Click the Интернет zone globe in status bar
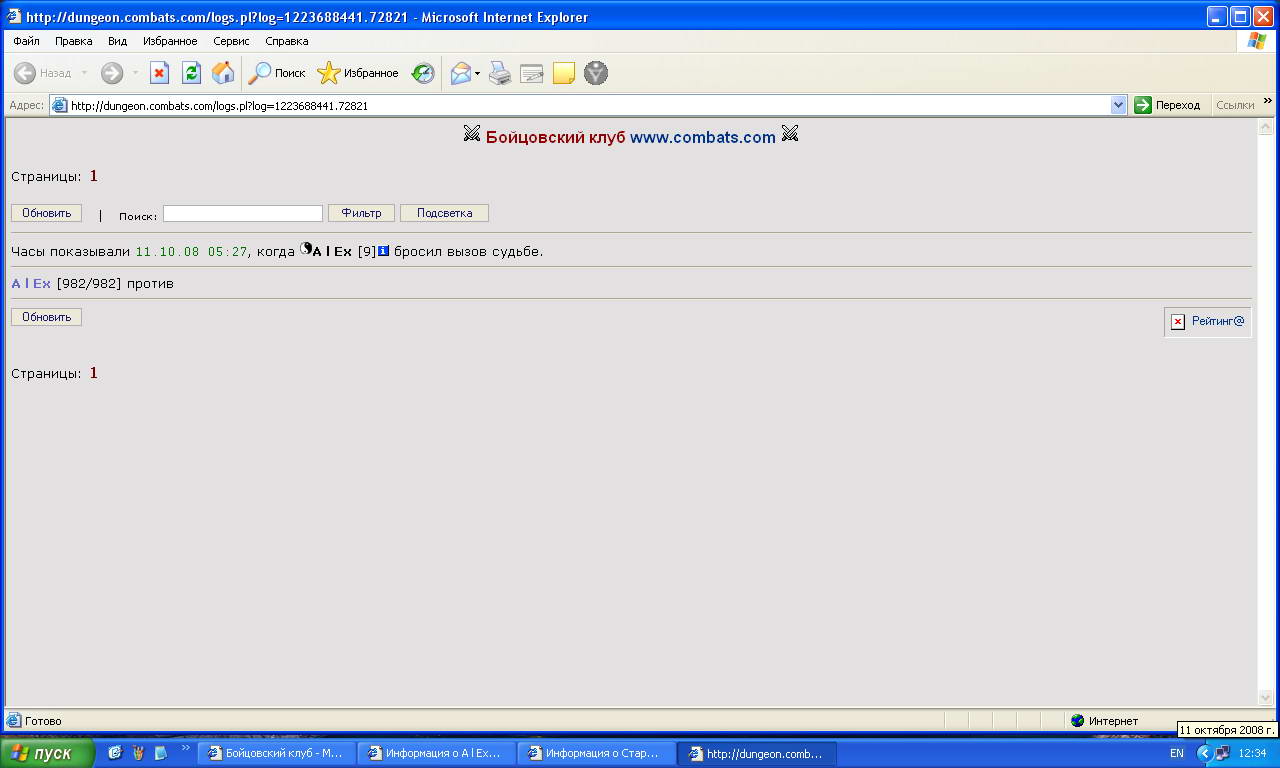The width and height of the screenshot is (1280, 768). [x=1077, y=720]
